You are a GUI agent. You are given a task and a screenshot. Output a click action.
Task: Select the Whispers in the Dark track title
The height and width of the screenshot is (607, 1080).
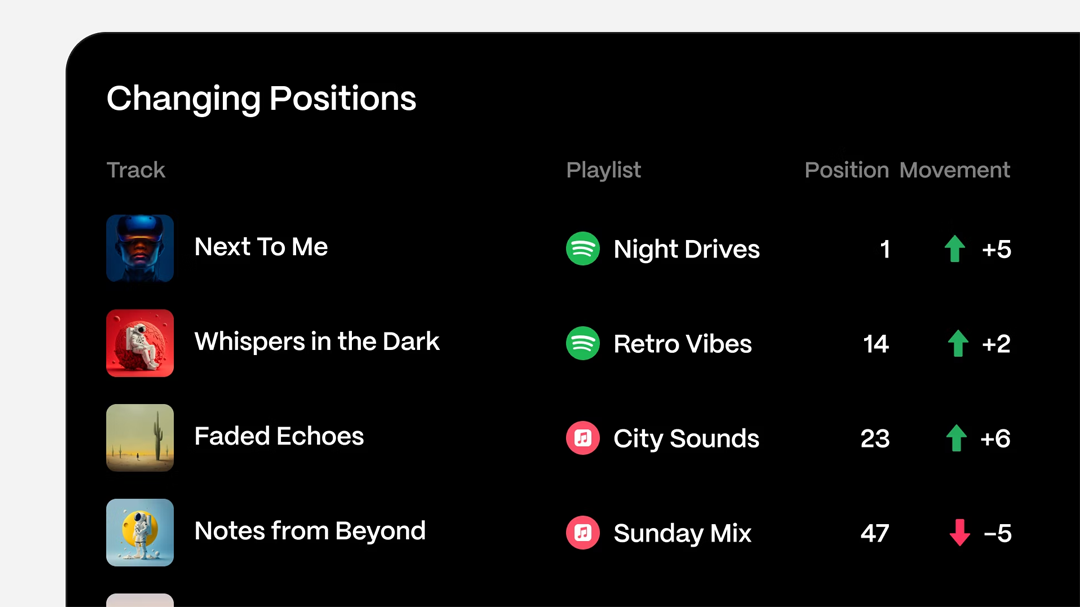[x=317, y=342]
